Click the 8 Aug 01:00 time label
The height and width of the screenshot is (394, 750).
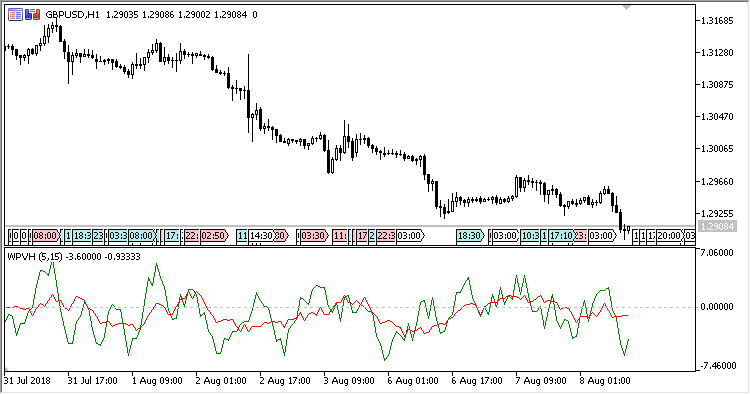click(x=605, y=381)
